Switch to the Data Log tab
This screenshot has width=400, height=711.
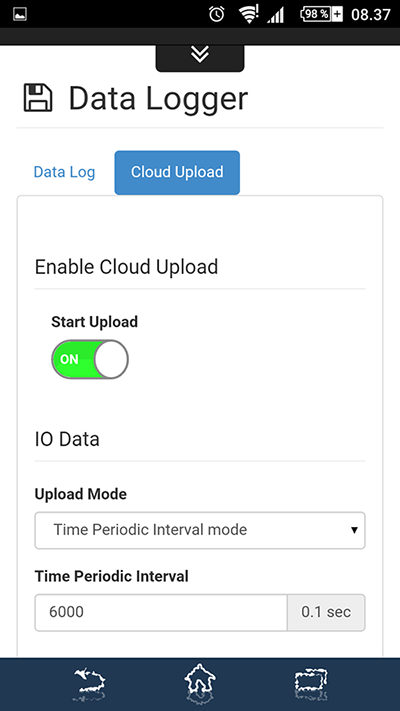click(64, 172)
